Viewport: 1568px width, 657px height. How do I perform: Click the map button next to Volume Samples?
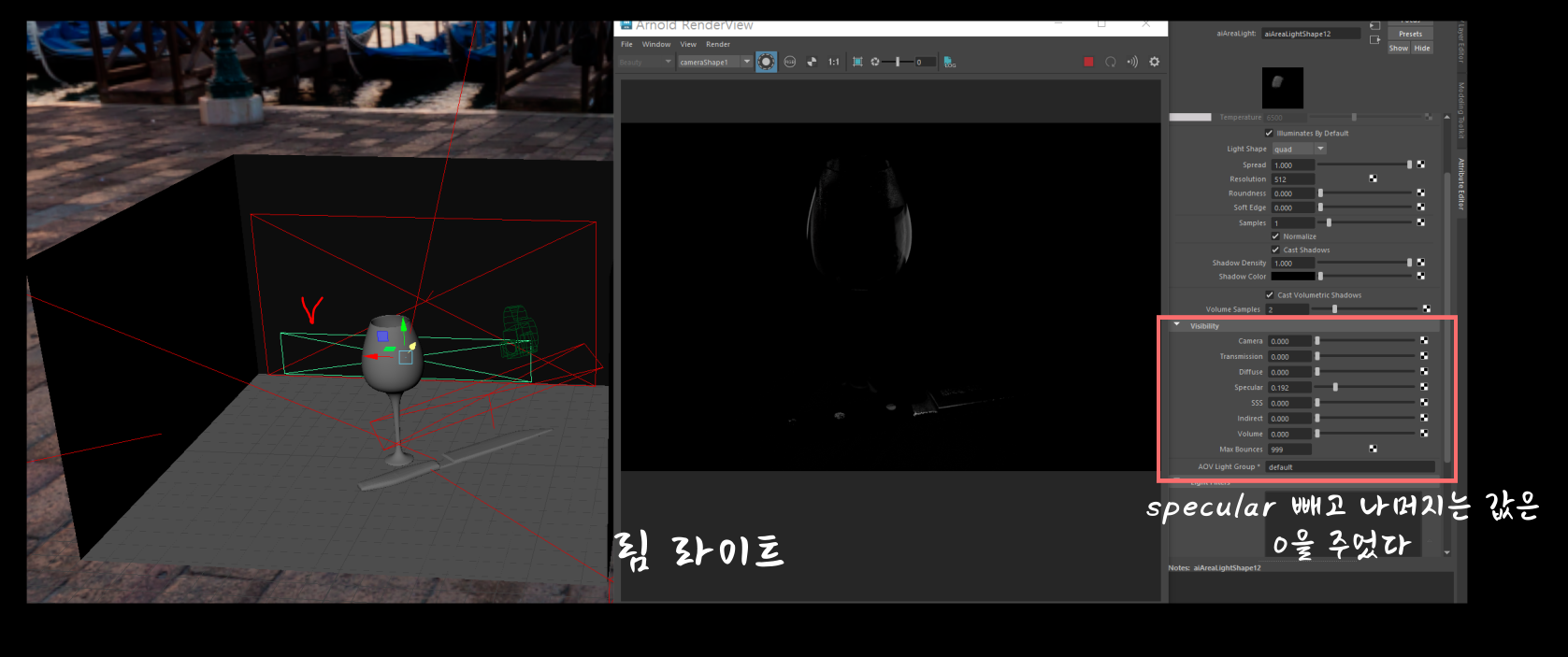pyautogui.click(x=1427, y=308)
